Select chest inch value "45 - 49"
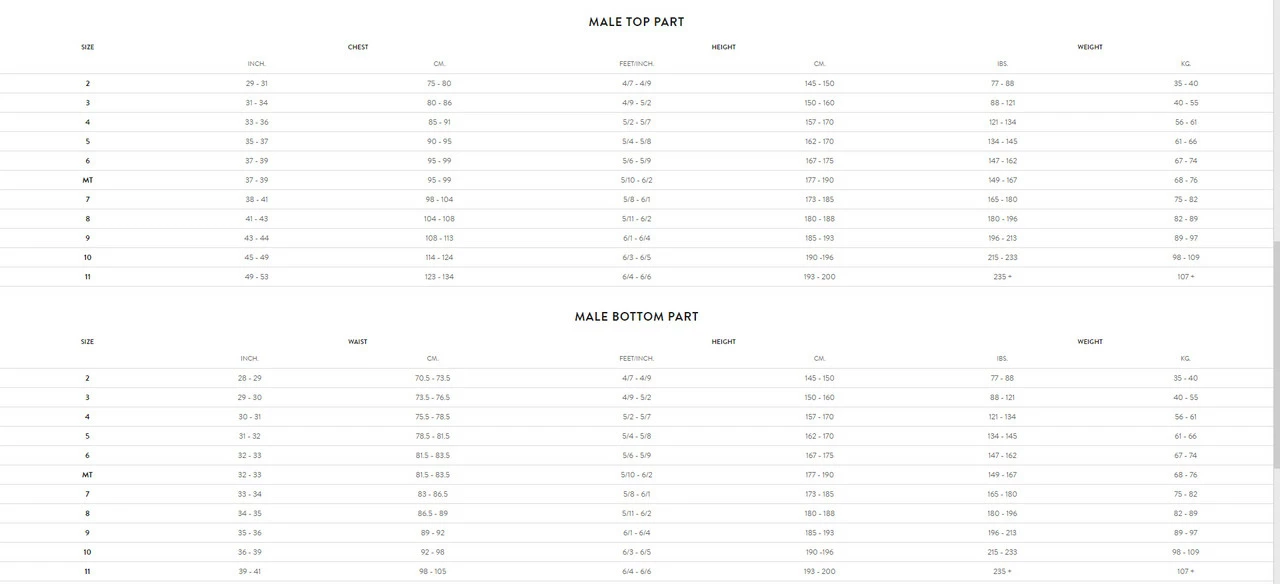Image resolution: width=1280 pixels, height=584 pixels. point(257,257)
